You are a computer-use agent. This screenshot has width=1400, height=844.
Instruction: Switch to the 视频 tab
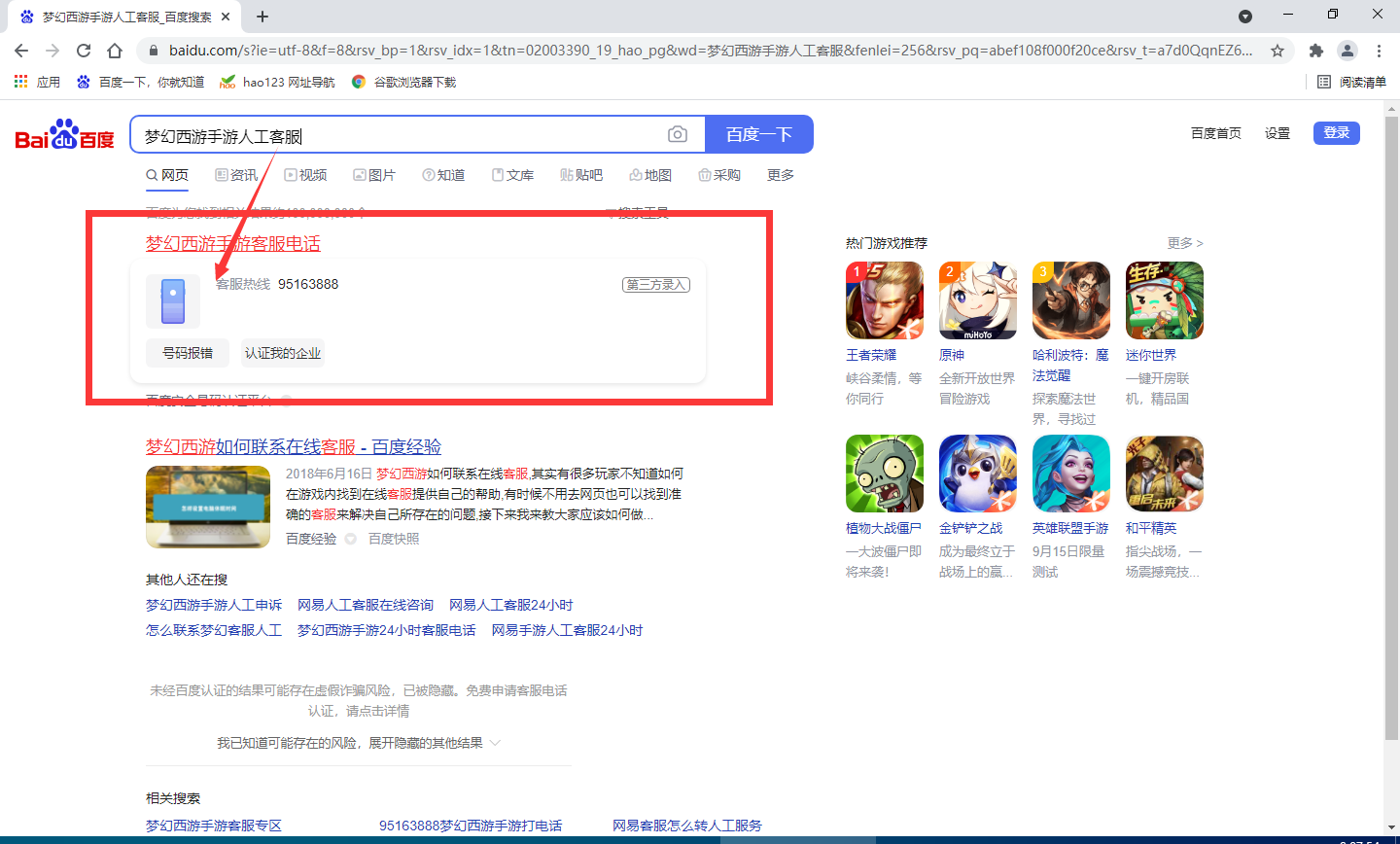click(x=305, y=175)
